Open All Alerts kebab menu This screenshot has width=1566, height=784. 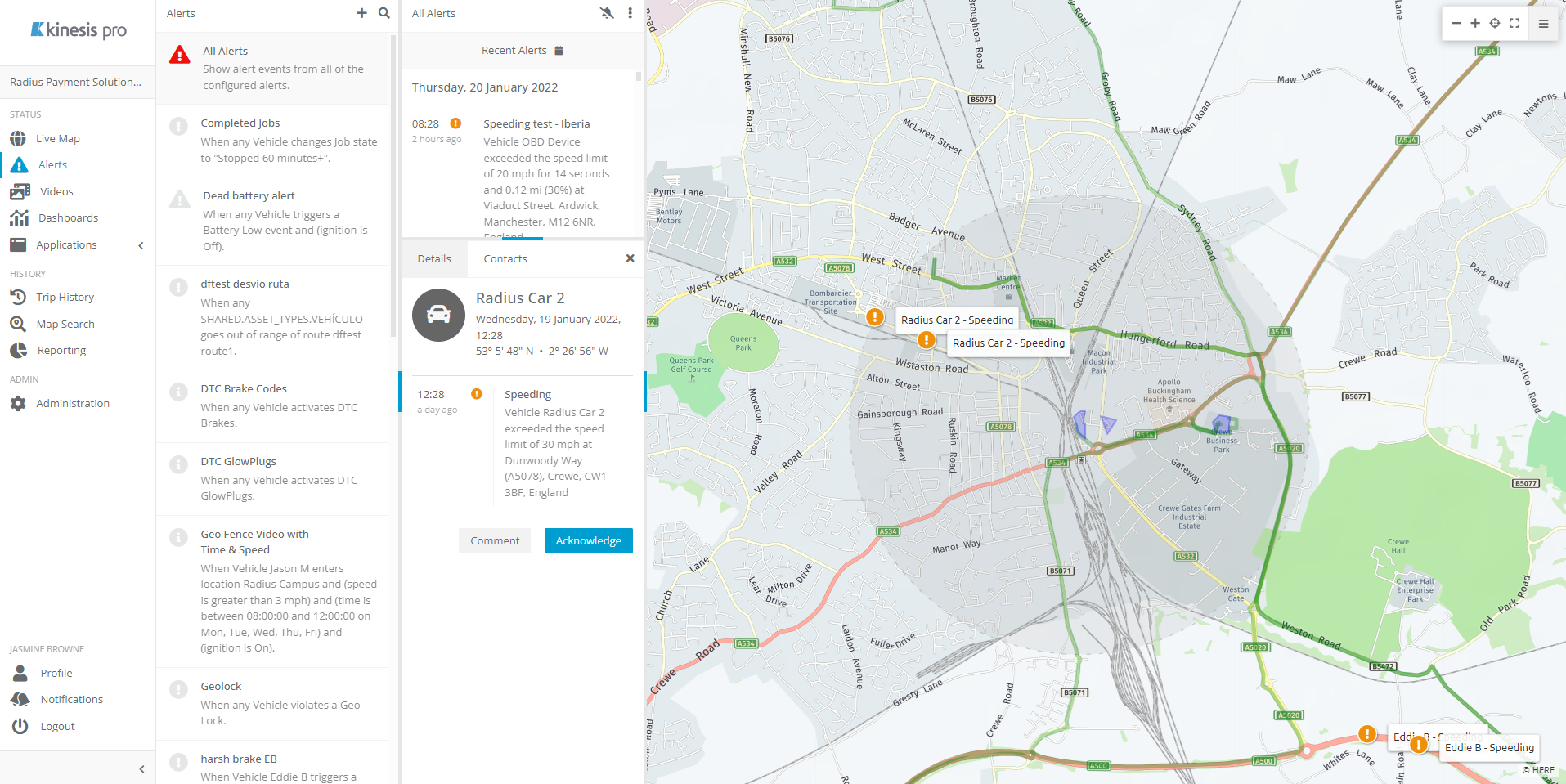tap(630, 13)
